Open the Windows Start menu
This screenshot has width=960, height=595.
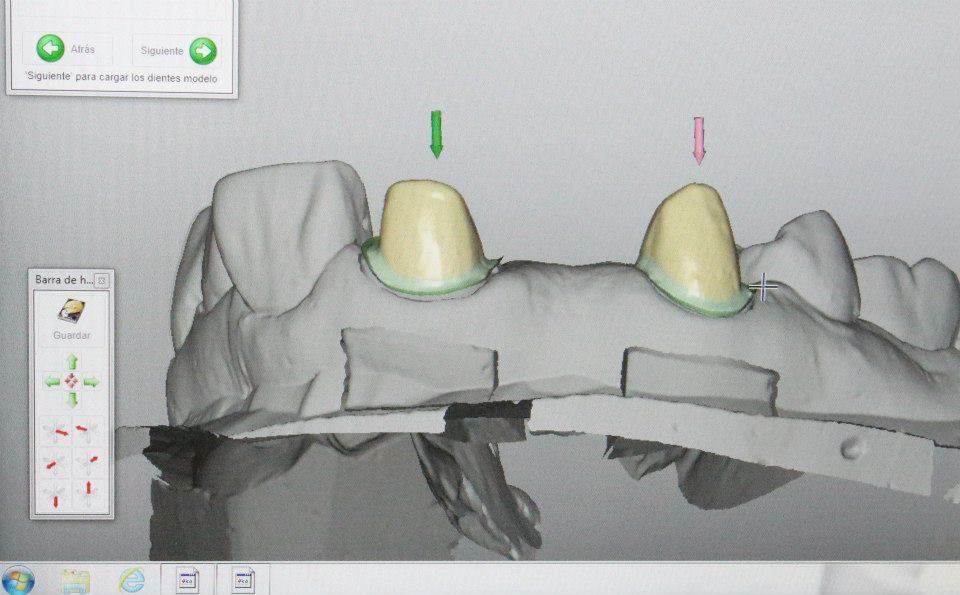tap(18, 580)
